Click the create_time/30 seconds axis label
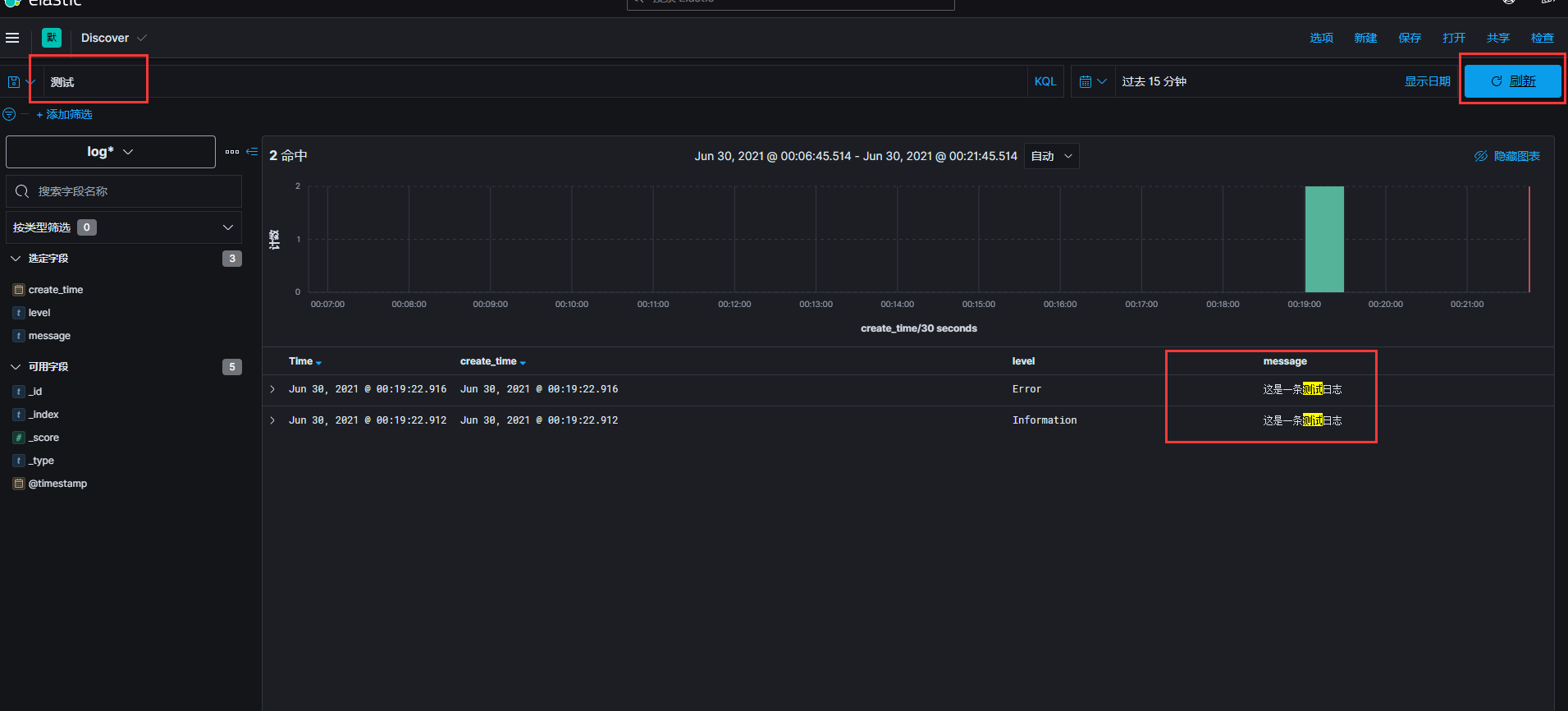Viewport: 1568px width, 711px height. [x=919, y=328]
